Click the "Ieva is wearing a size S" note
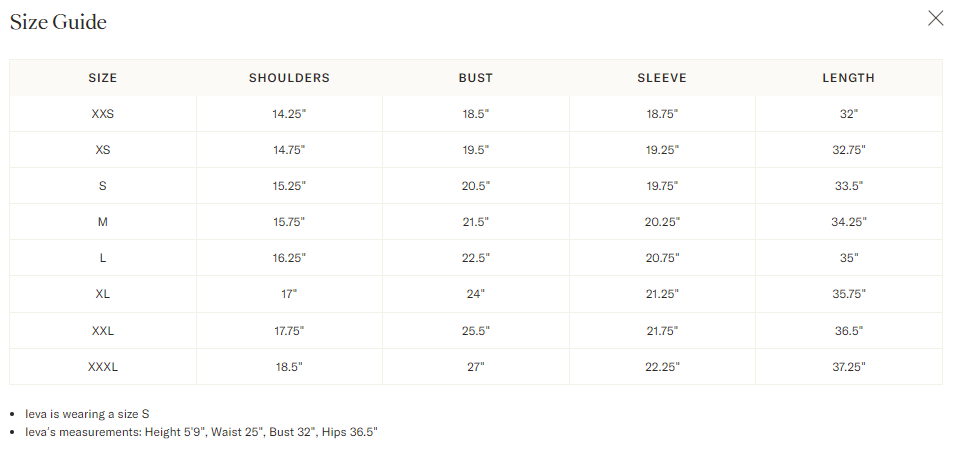 pos(88,414)
